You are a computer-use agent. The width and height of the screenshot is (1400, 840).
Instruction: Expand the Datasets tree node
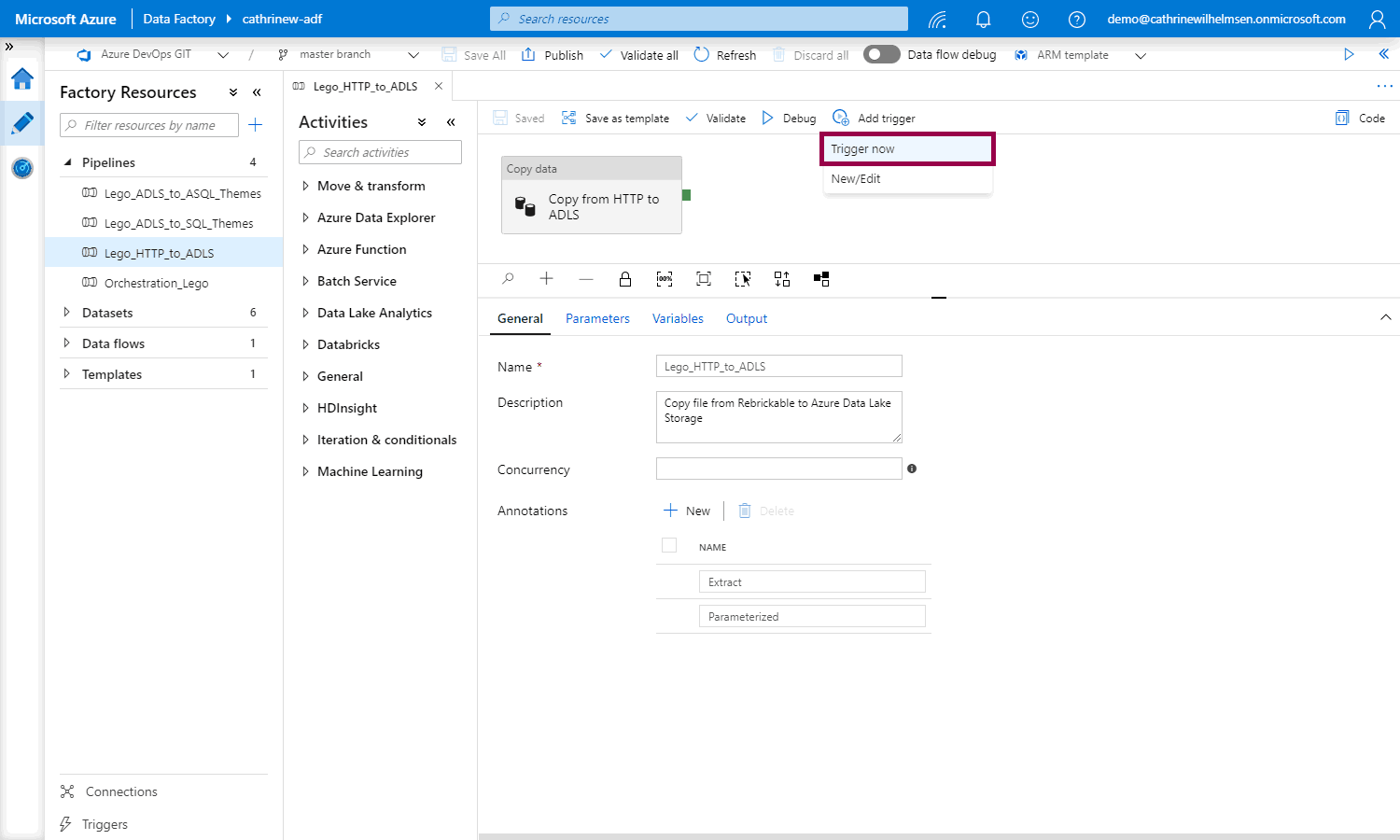click(x=66, y=313)
